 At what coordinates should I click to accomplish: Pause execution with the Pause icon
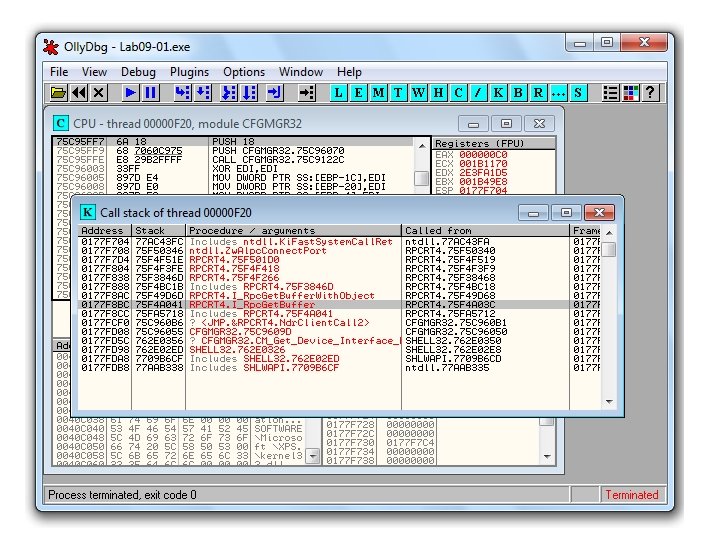150,93
